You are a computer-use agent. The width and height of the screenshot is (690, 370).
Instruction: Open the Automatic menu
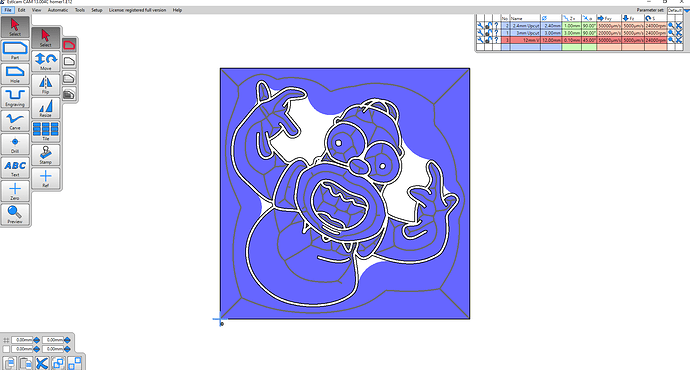58,10
